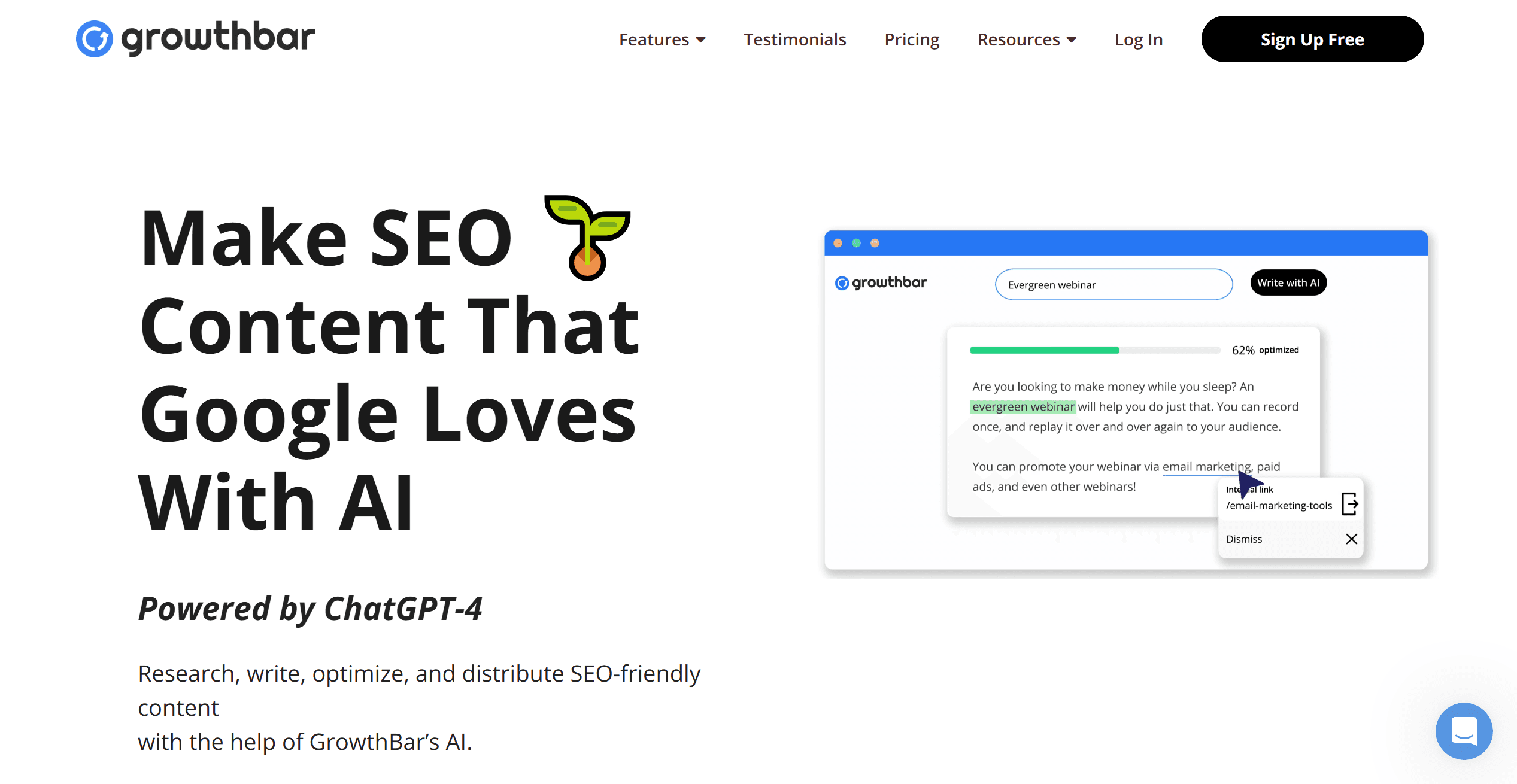Screen dimensions: 1517x784
Task: Click the Evergreen webinar input field
Action: 1114,285
